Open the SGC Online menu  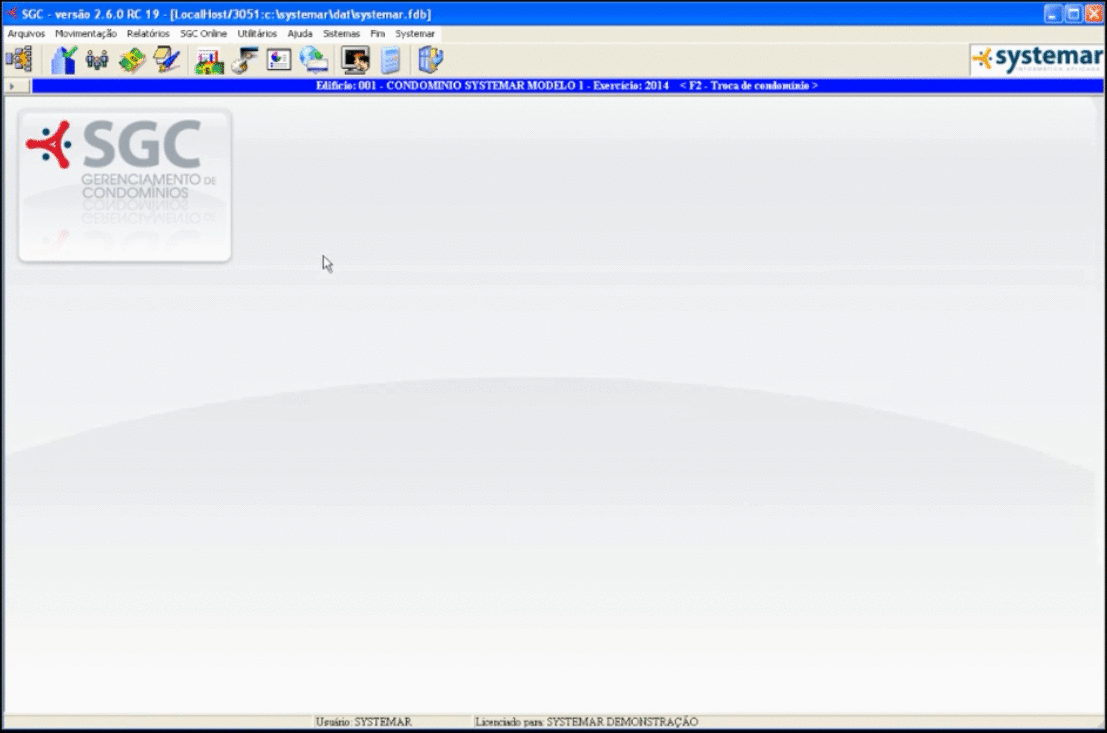pyautogui.click(x=204, y=33)
